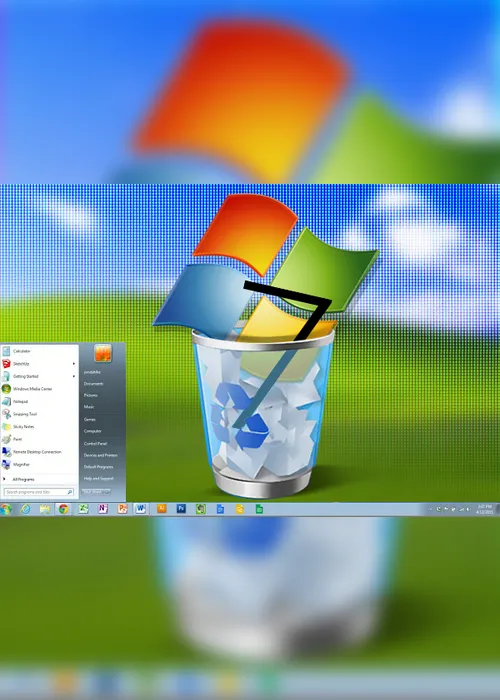This screenshot has width=500, height=700.
Task: Click the Snipping Tool scissors icon
Action: coord(6,414)
